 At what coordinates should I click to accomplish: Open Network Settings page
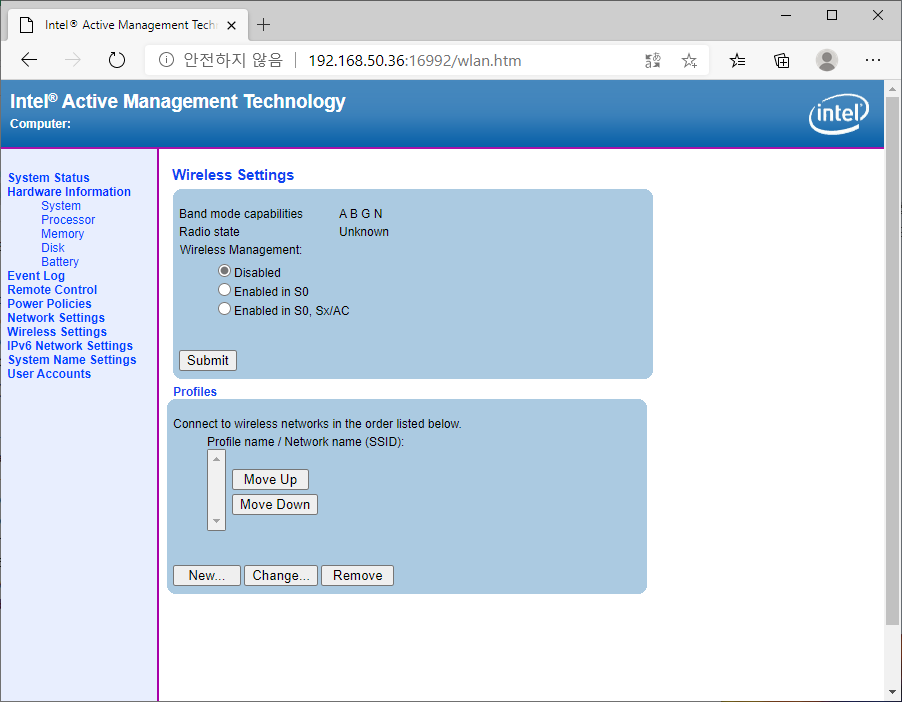click(56, 318)
